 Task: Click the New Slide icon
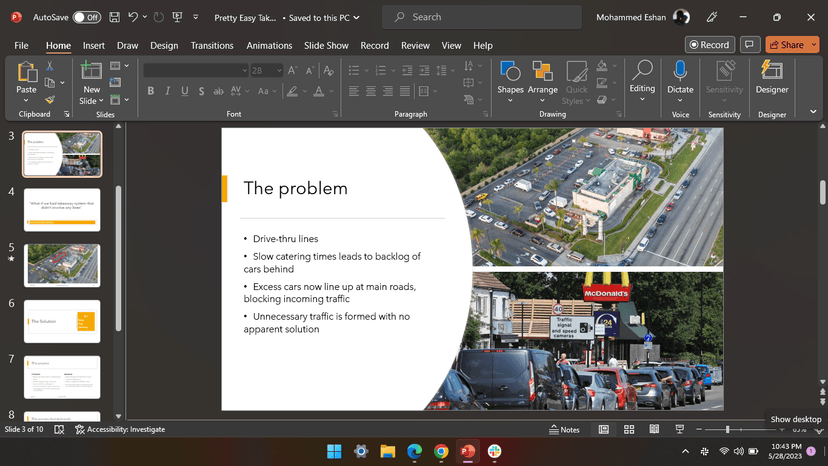[91, 71]
